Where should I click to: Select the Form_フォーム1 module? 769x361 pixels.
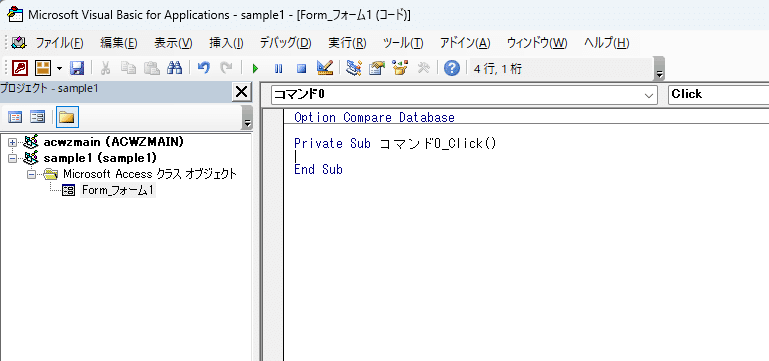pos(118,190)
